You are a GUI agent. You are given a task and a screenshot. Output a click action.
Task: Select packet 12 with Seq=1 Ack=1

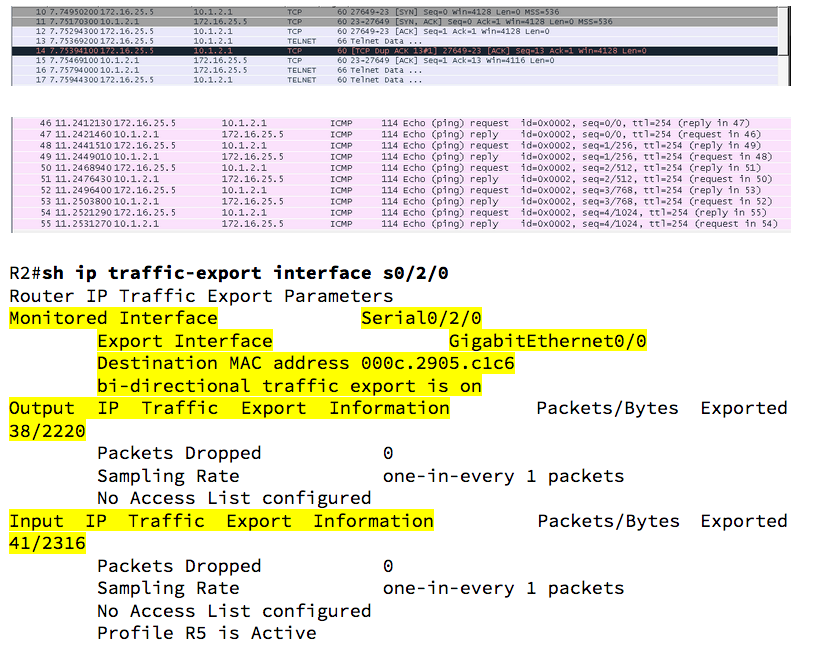(394, 31)
